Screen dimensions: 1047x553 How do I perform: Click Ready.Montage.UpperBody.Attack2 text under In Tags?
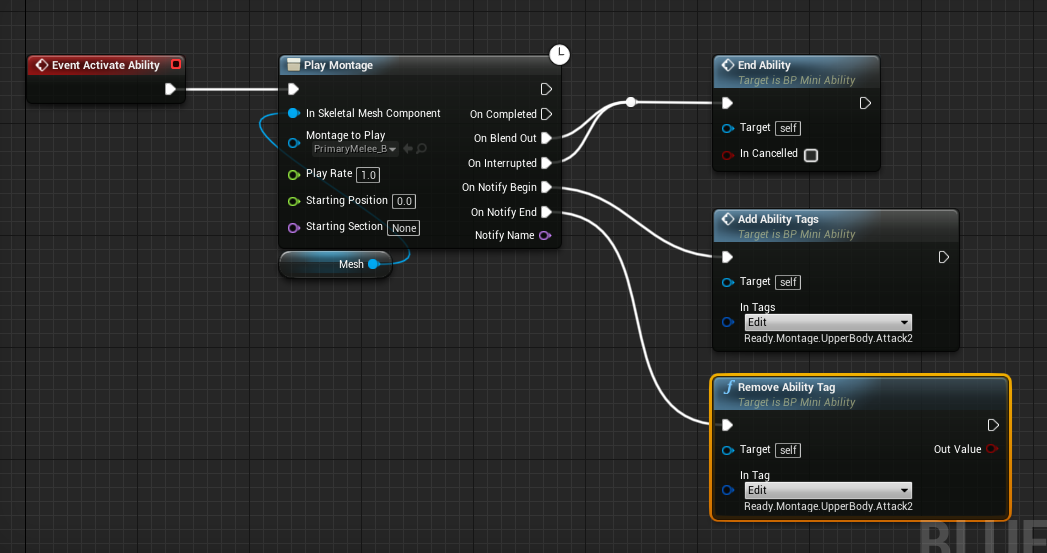coord(828,339)
